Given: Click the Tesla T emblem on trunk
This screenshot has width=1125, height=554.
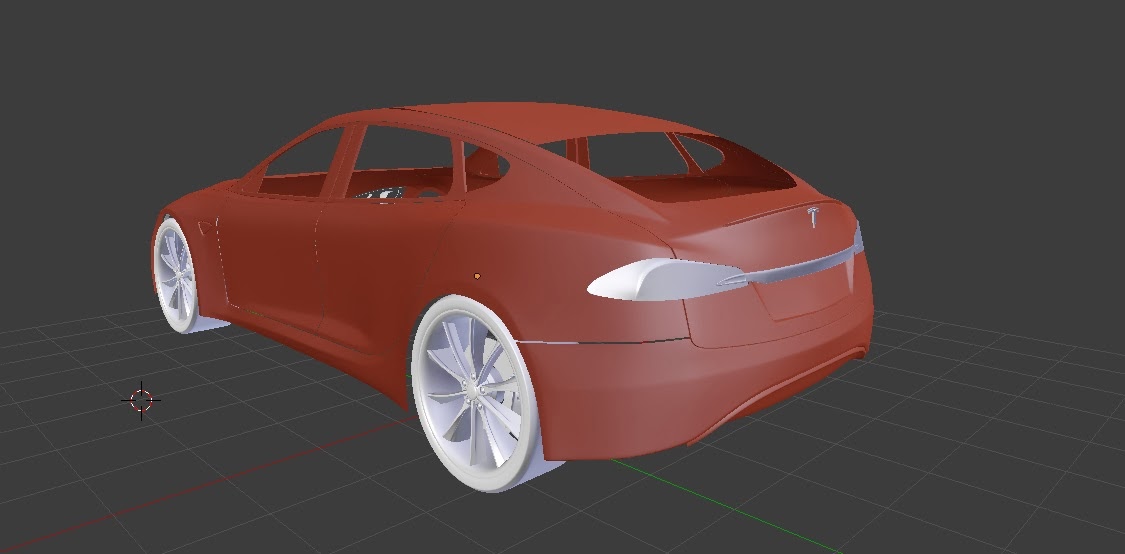Looking at the screenshot, I should [x=814, y=217].
